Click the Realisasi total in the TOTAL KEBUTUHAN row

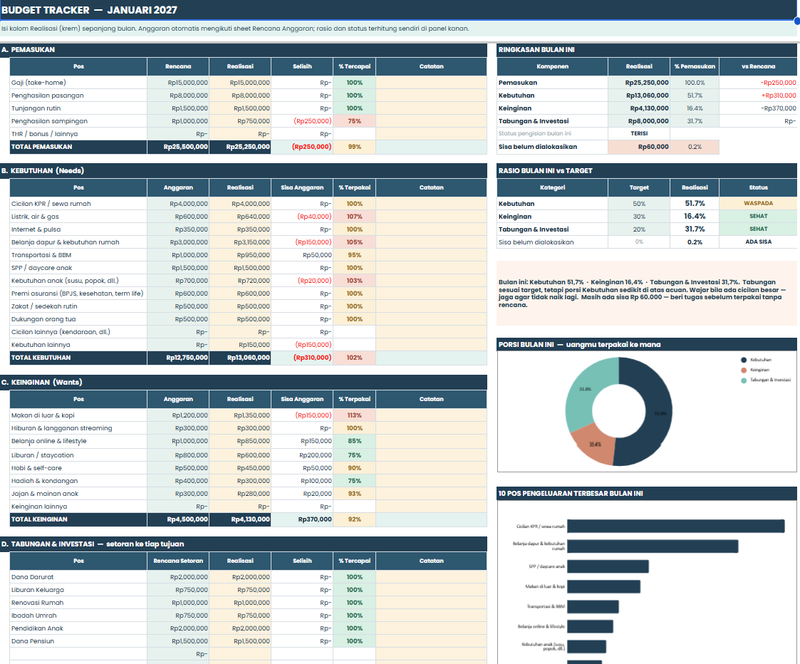click(240, 357)
